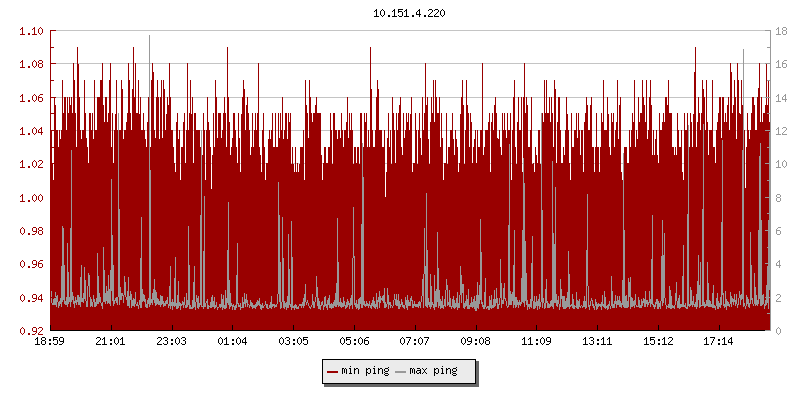Click the 03:05 time axis label
This screenshot has height=400, width=800.
pos(293,342)
